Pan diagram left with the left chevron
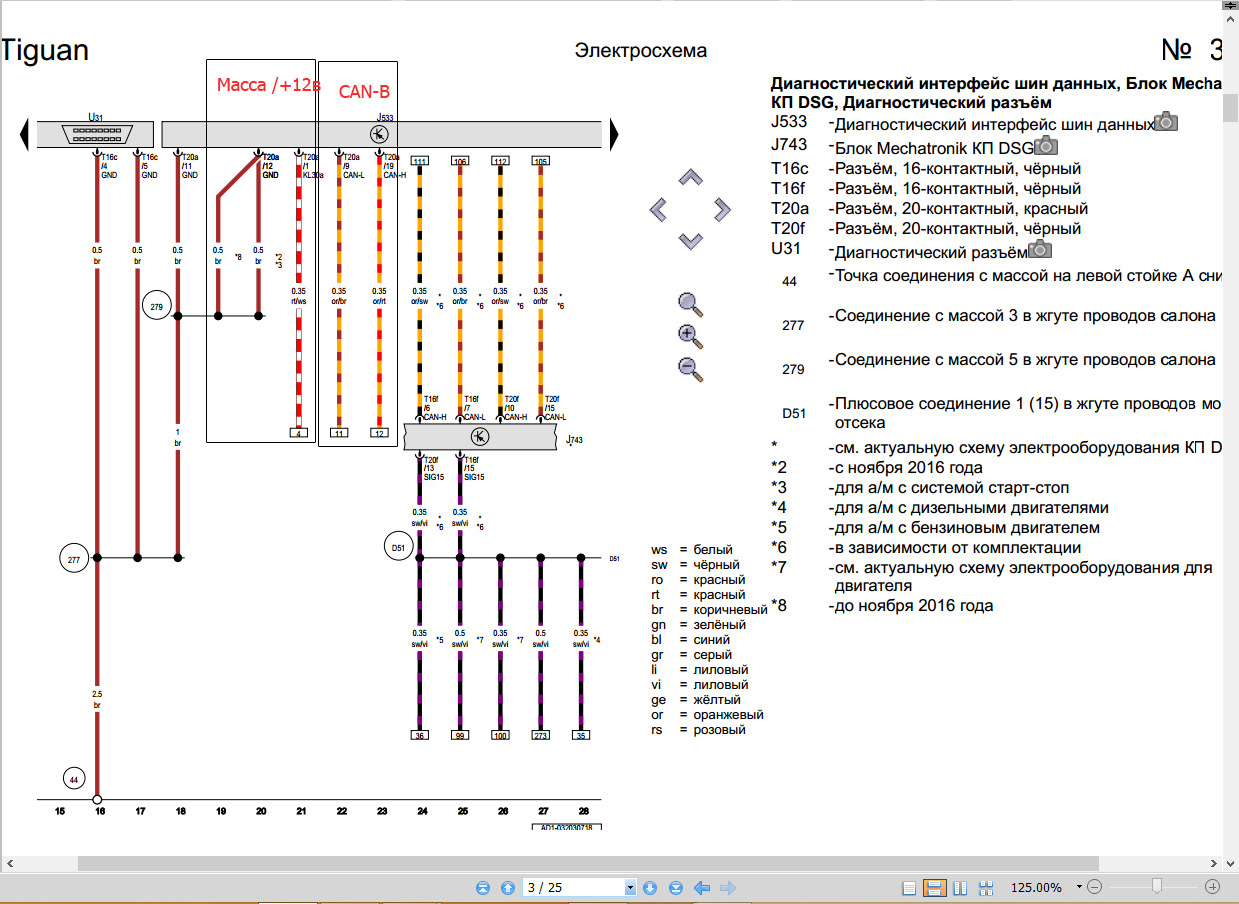Image resolution: width=1239 pixels, height=904 pixels. (x=658, y=209)
